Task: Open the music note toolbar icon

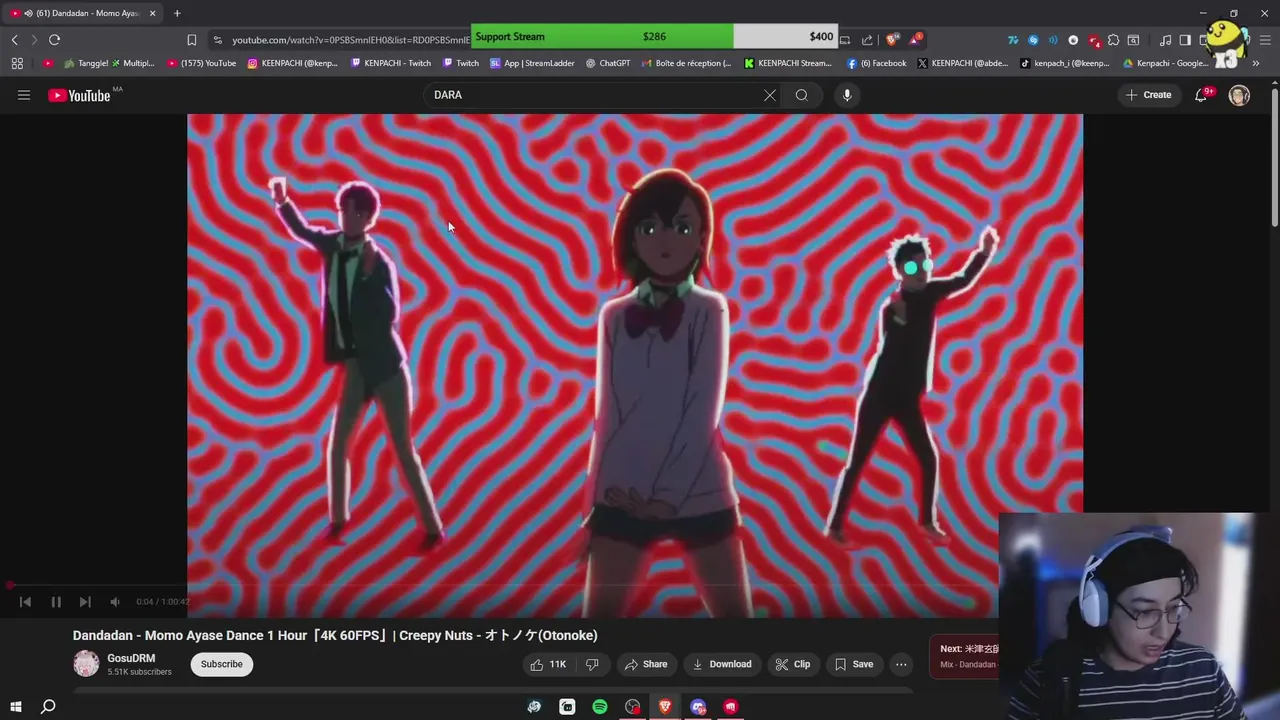Action: pyautogui.click(x=1165, y=40)
